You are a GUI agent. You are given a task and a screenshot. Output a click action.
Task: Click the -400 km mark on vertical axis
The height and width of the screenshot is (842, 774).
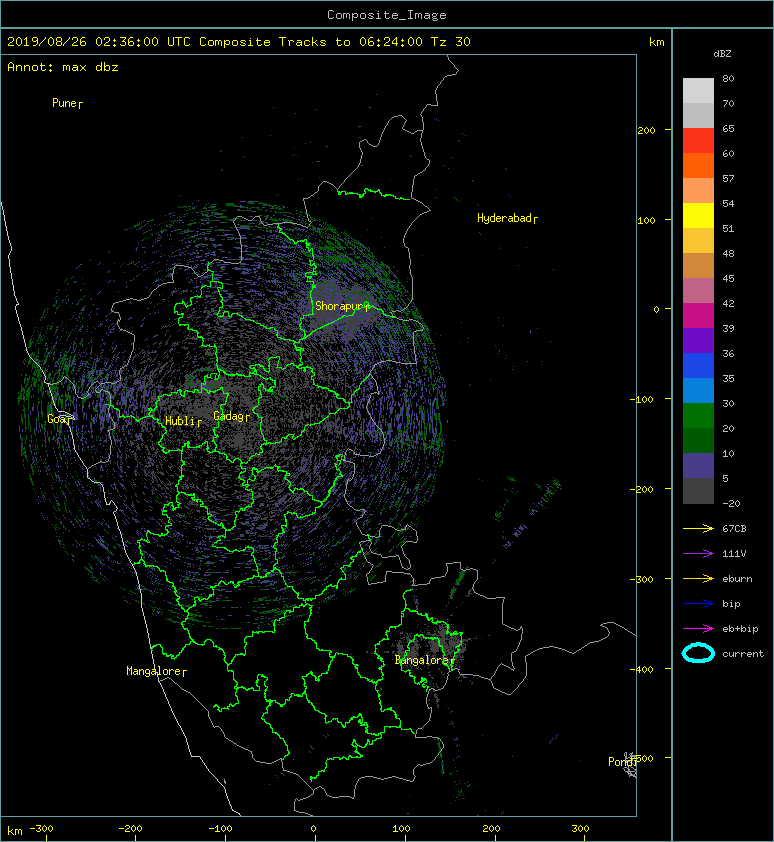pos(642,669)
